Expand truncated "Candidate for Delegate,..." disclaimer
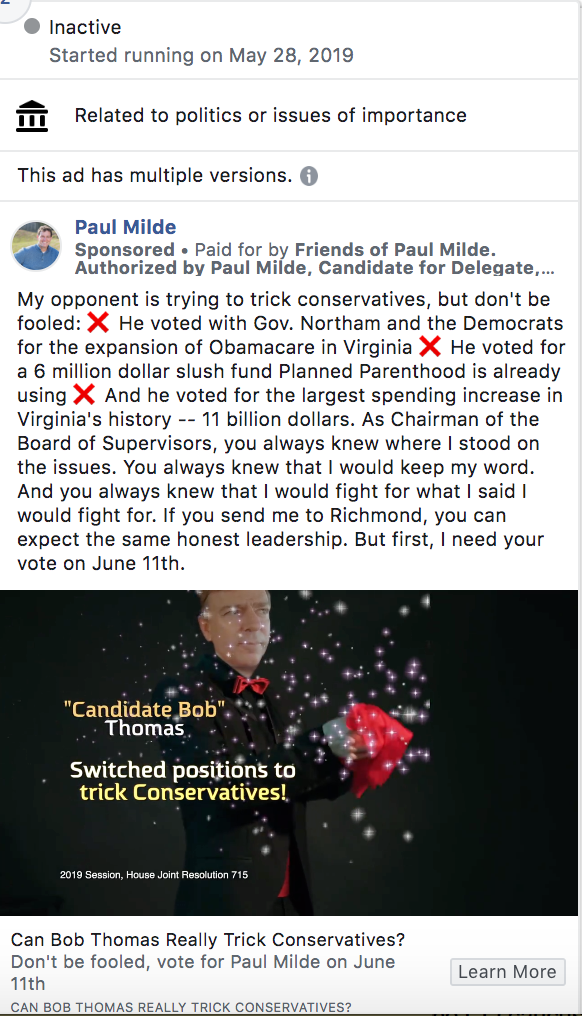 436,268
